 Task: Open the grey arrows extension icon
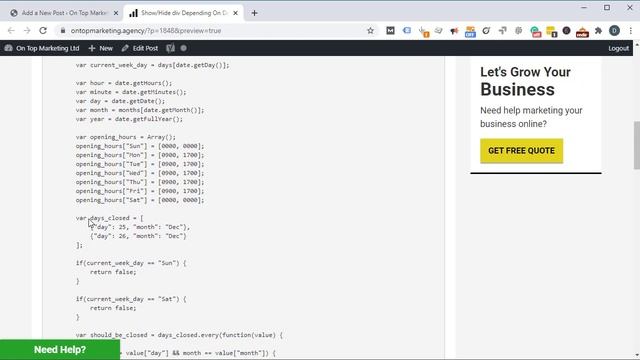click(502, 31)
